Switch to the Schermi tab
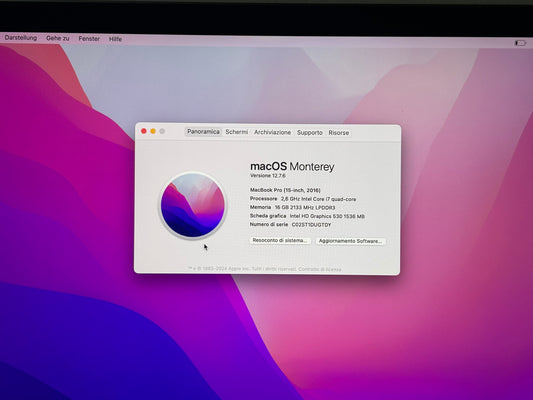 [x=237, y=132]
